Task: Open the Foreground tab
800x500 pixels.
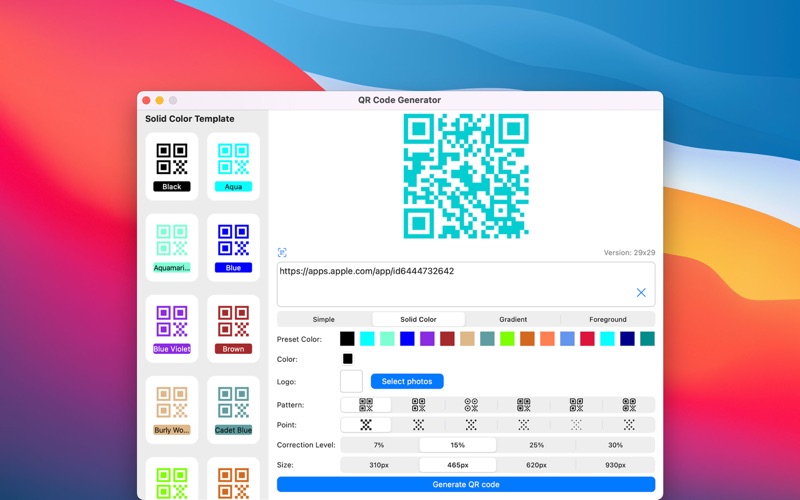Action: pyautogui.click(x=608, y=319)
